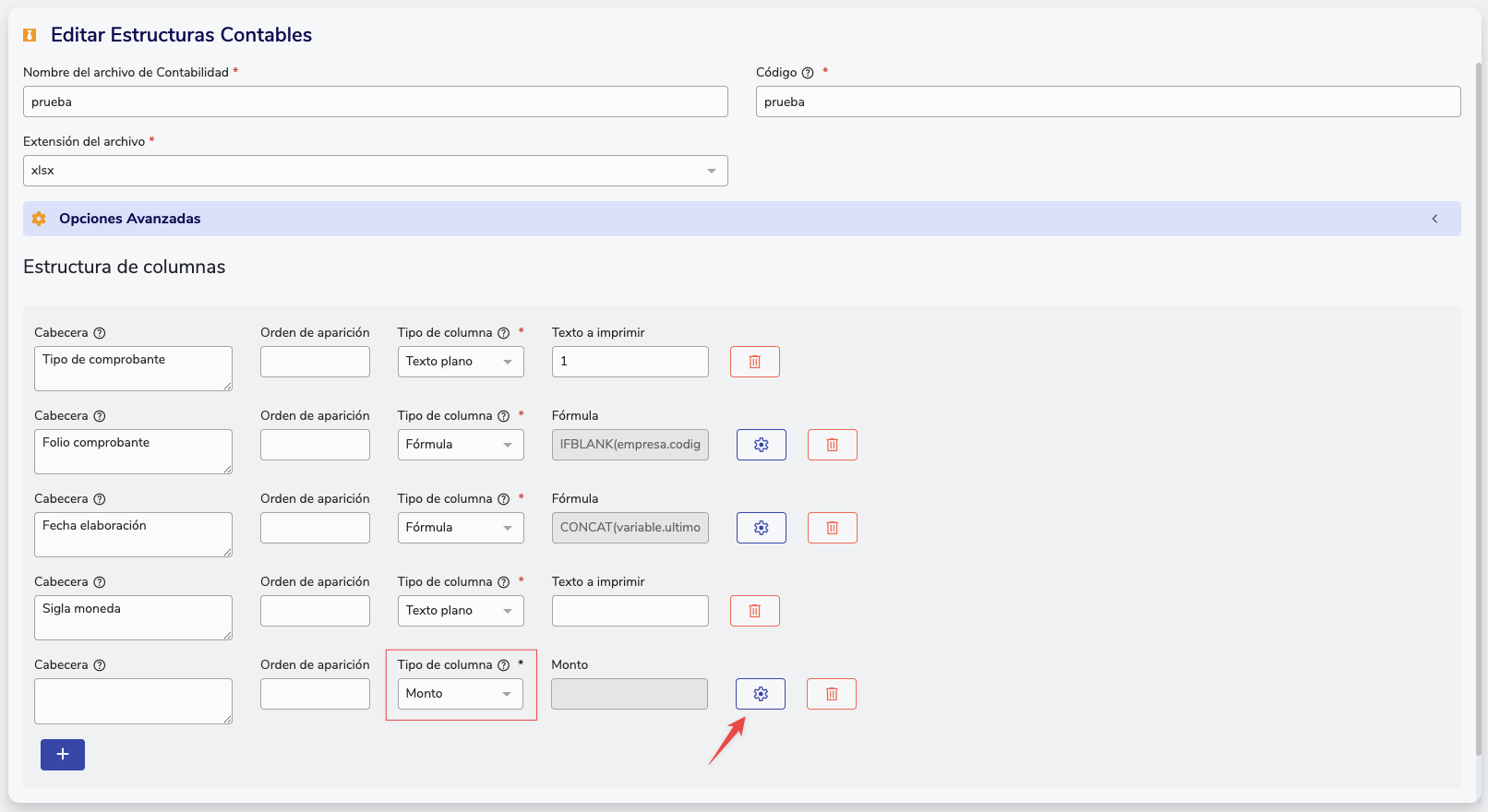Open the Extensión del archivo dropdown

point(375,171)
